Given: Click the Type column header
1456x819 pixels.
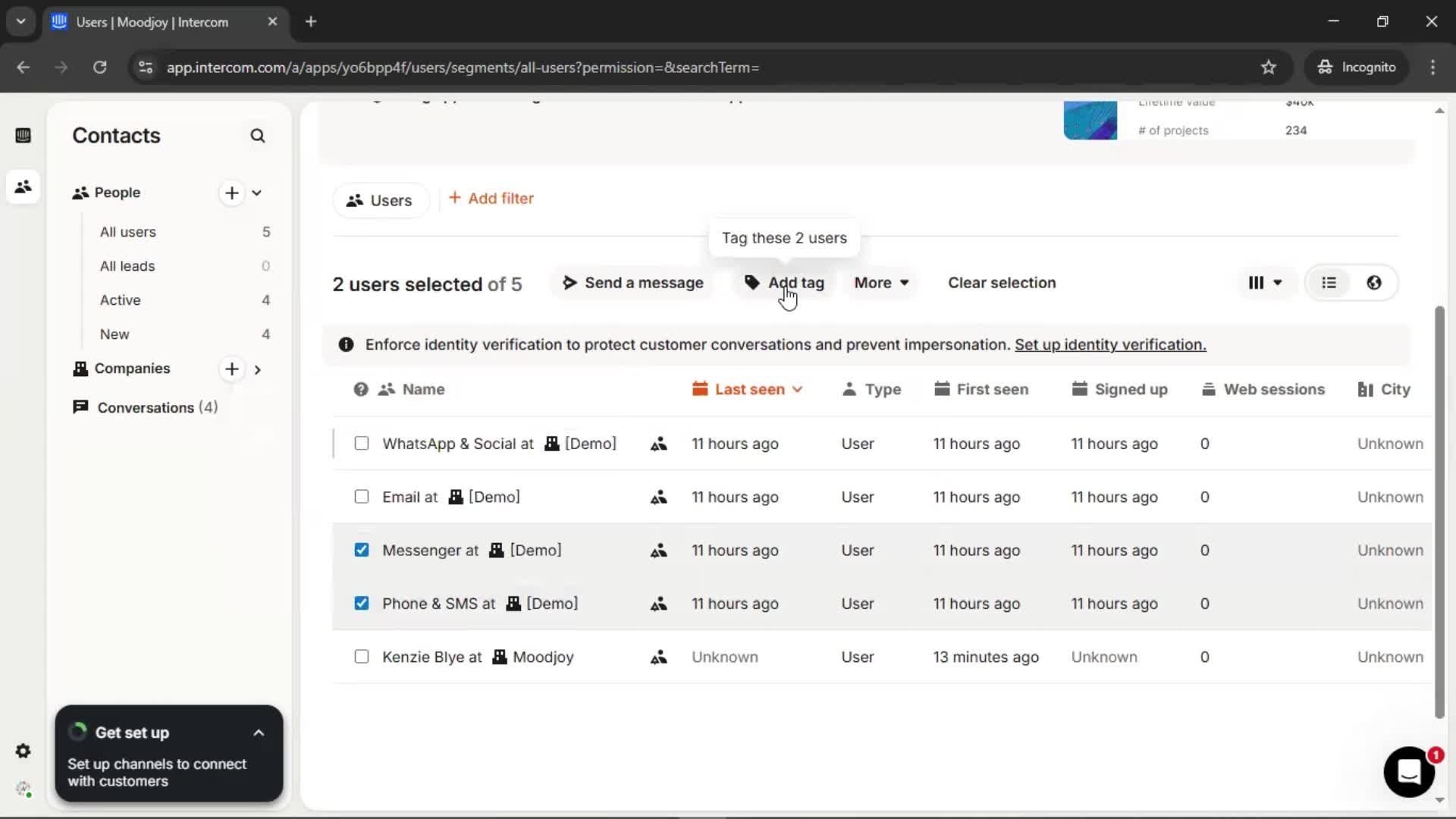Looking at the screenshot, I should click(x=872, y=390).
